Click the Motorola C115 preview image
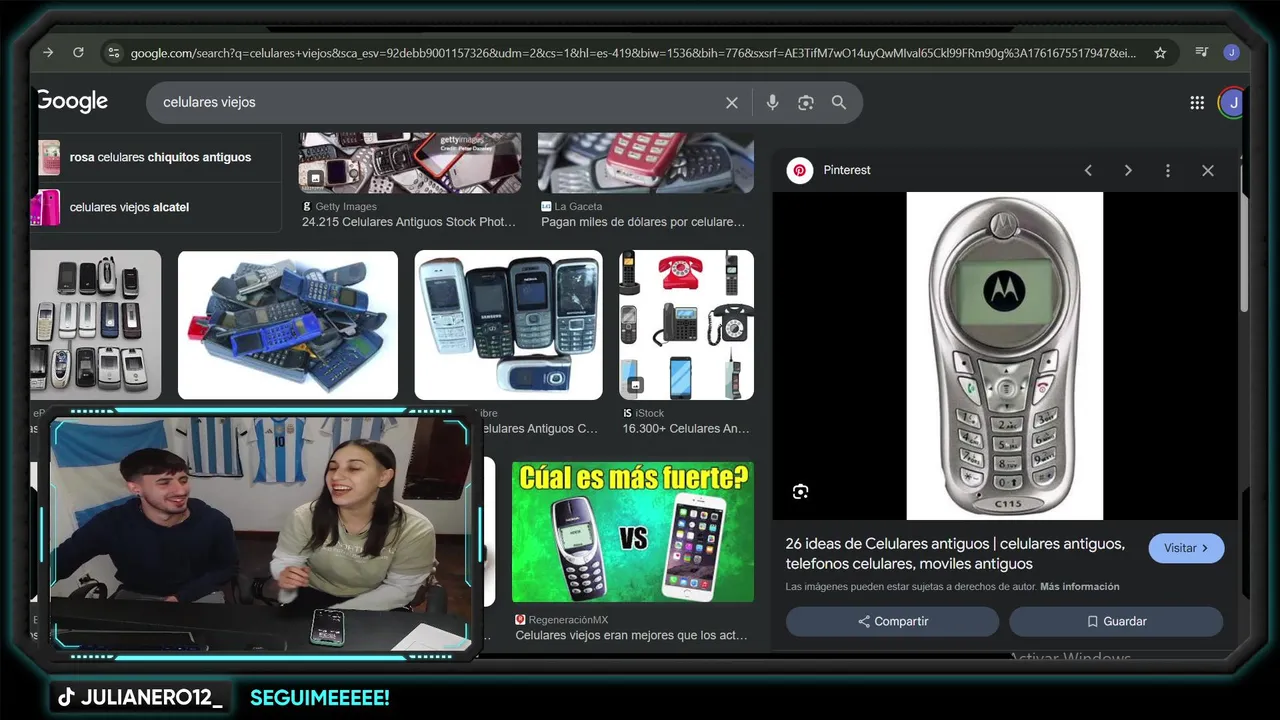This screenshot has height=720, width=1280. pos(1005,356)
